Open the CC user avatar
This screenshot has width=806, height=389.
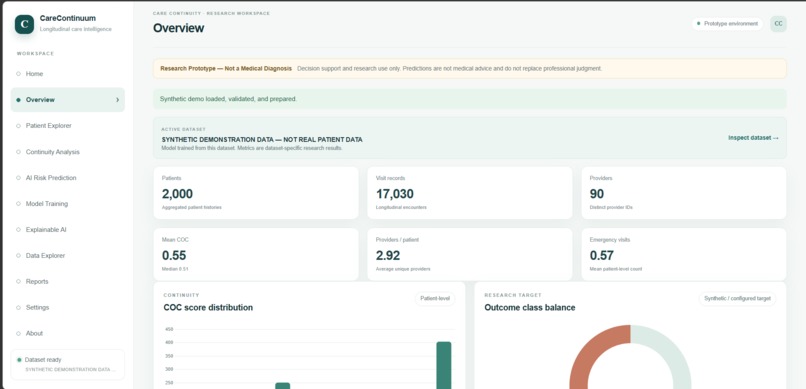coord(778,24)
